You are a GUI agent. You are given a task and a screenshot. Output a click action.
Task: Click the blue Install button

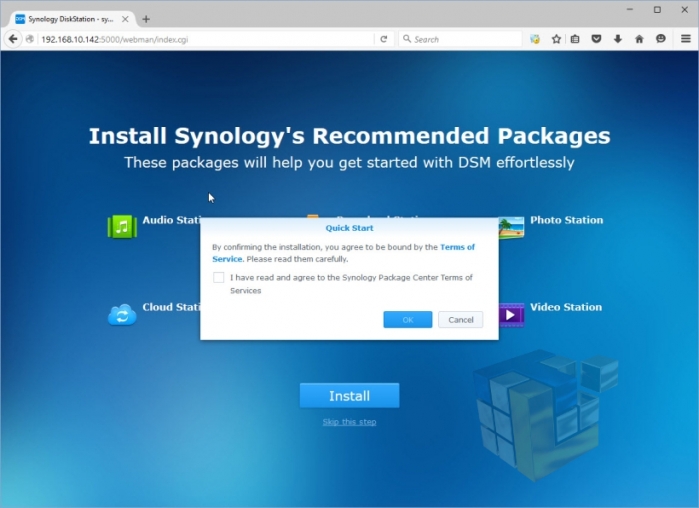tap(350, 396)
